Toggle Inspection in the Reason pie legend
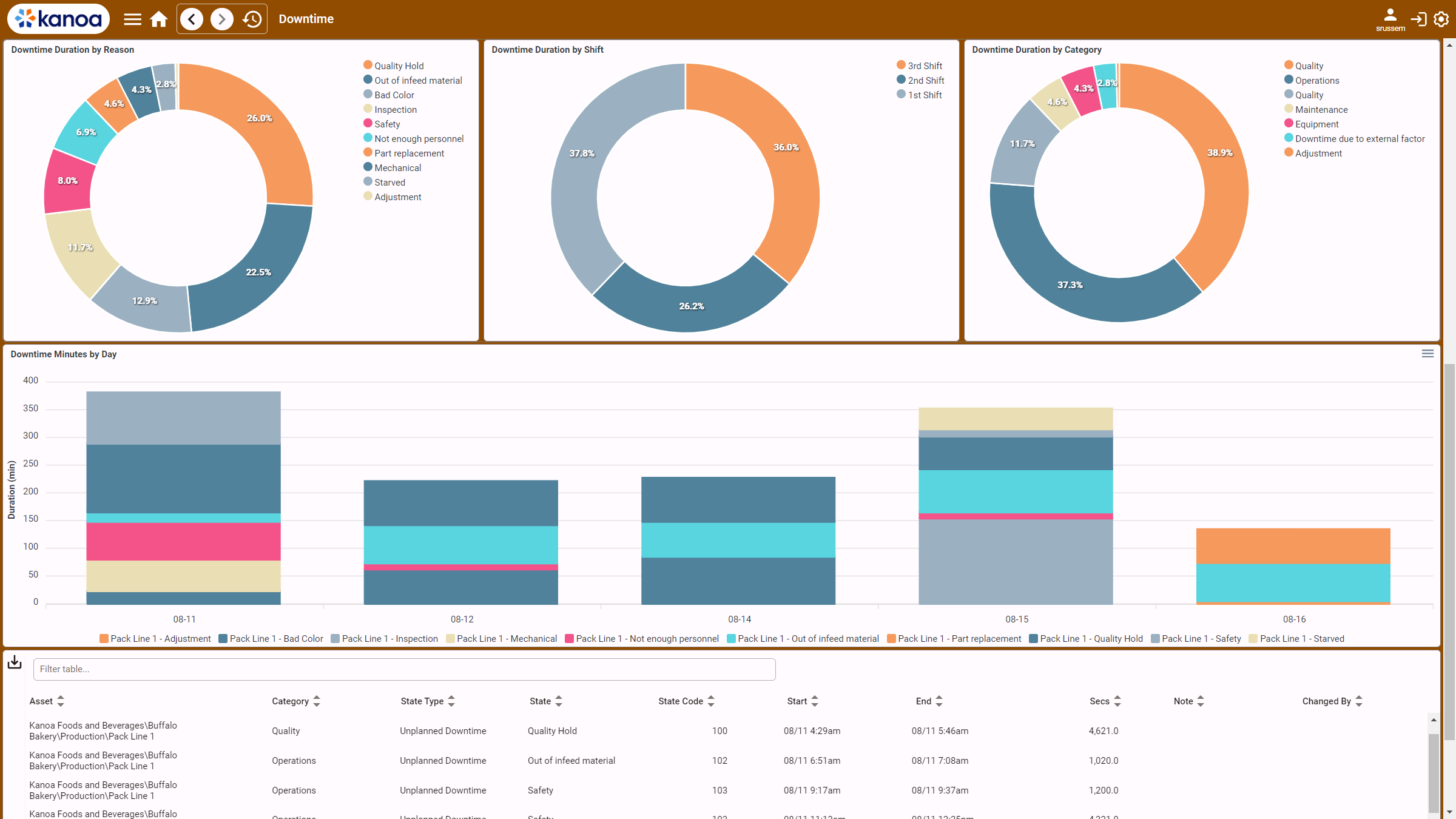The height and width of the screenshot is (819, 1456). click(390, 109)
